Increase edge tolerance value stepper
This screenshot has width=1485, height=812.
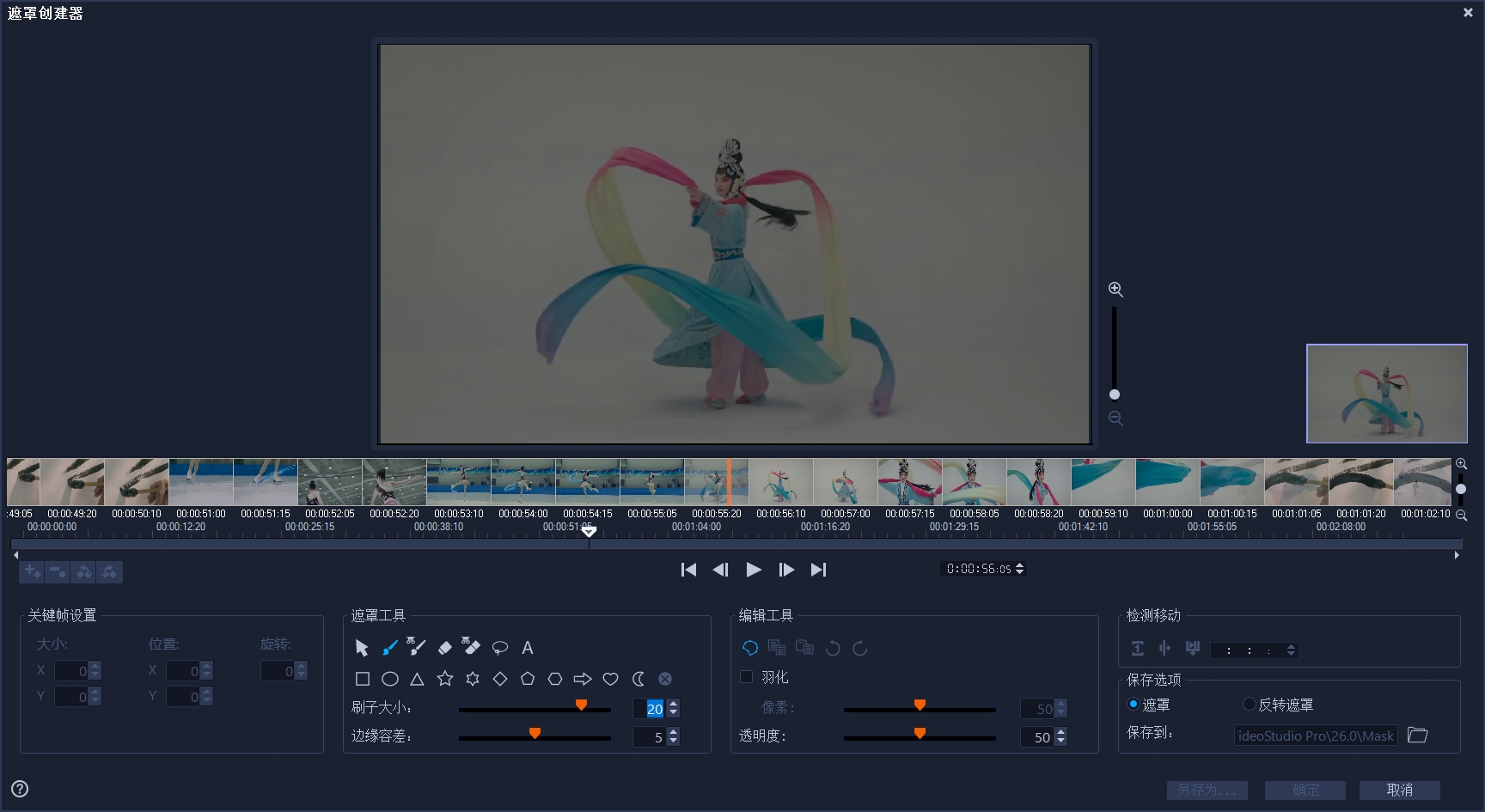[x=674, y=732]
